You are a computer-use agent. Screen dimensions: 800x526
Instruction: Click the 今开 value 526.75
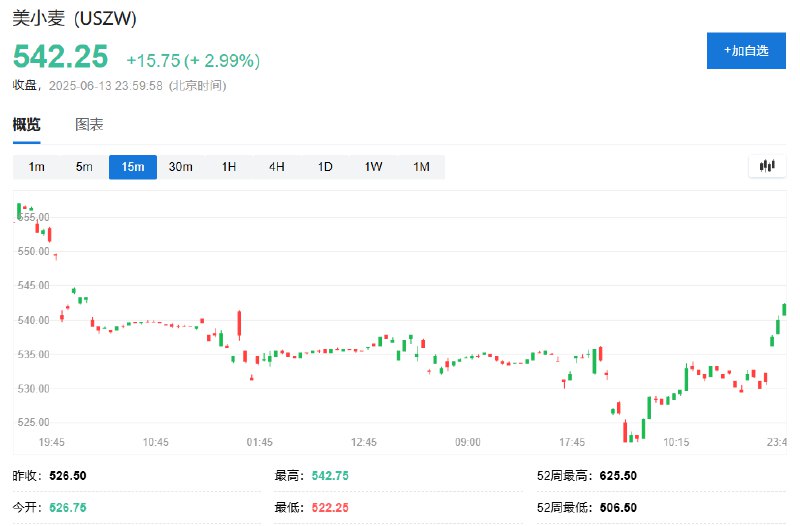[x=68, y=507]
